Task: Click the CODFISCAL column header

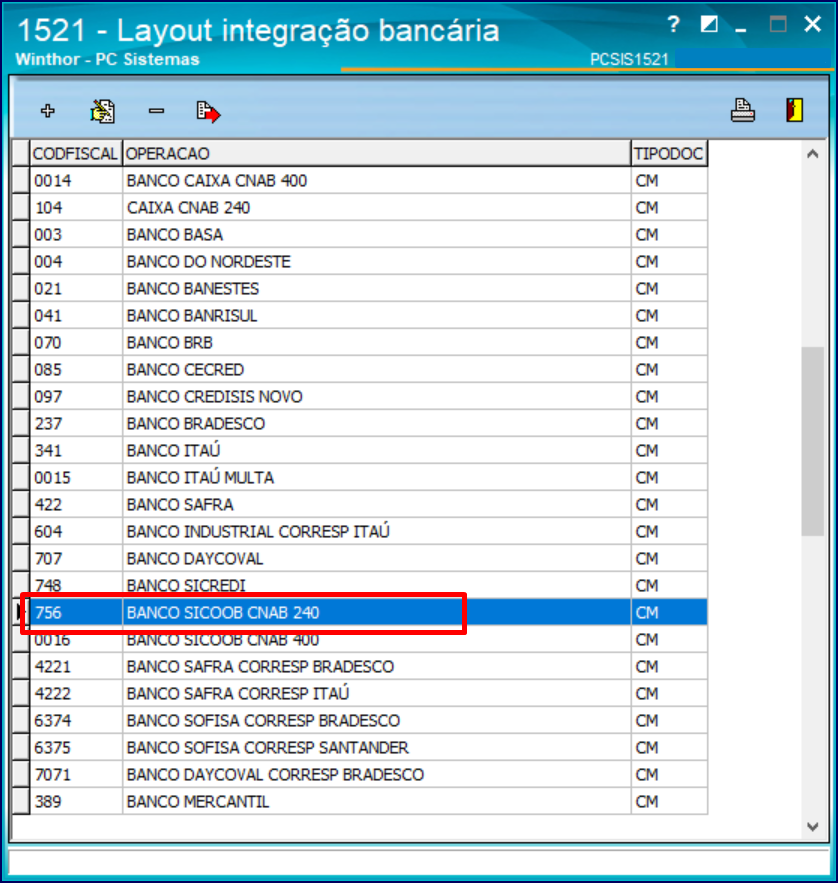Action: 75,153
